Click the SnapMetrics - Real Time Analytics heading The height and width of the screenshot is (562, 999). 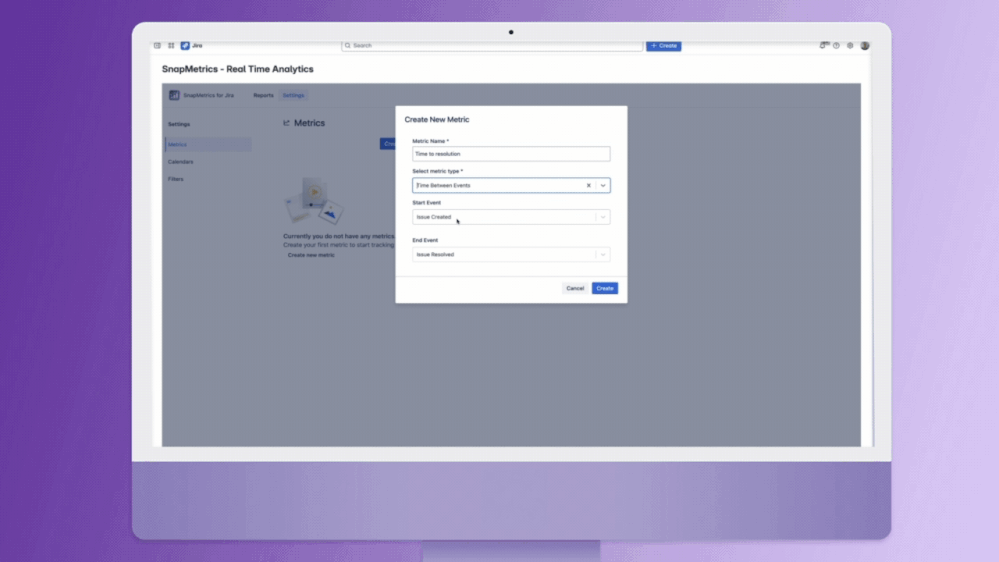(x=238, y=69)
